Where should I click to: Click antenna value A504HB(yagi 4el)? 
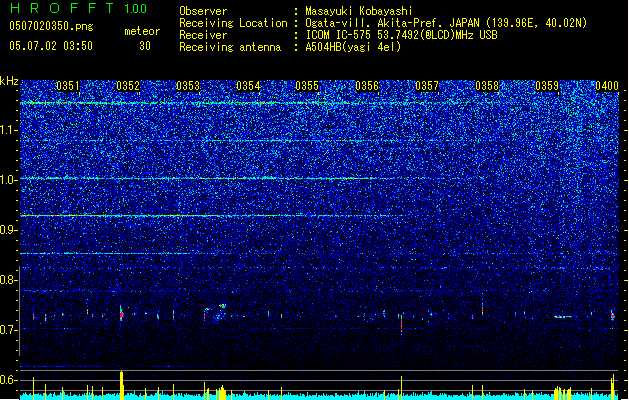click(x=353, y=47)
